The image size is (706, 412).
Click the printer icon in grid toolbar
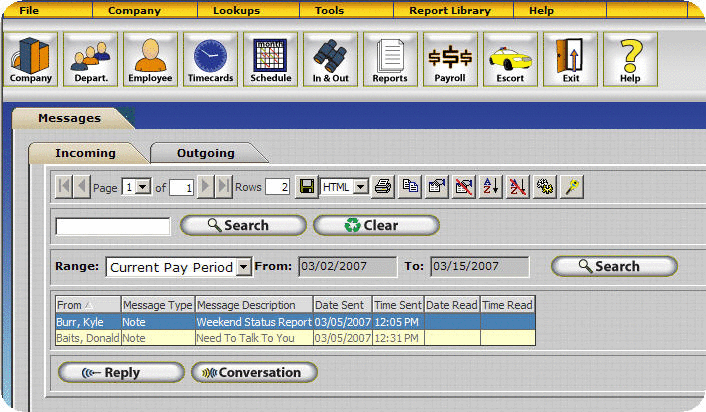coord(382,187)
